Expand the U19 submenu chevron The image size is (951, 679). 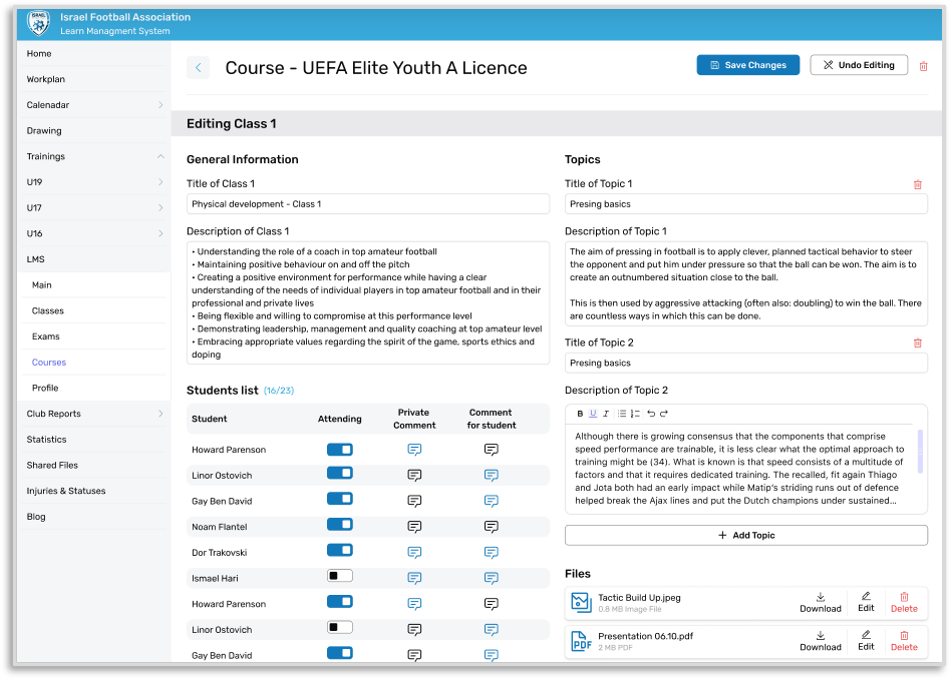pos(160,182)
